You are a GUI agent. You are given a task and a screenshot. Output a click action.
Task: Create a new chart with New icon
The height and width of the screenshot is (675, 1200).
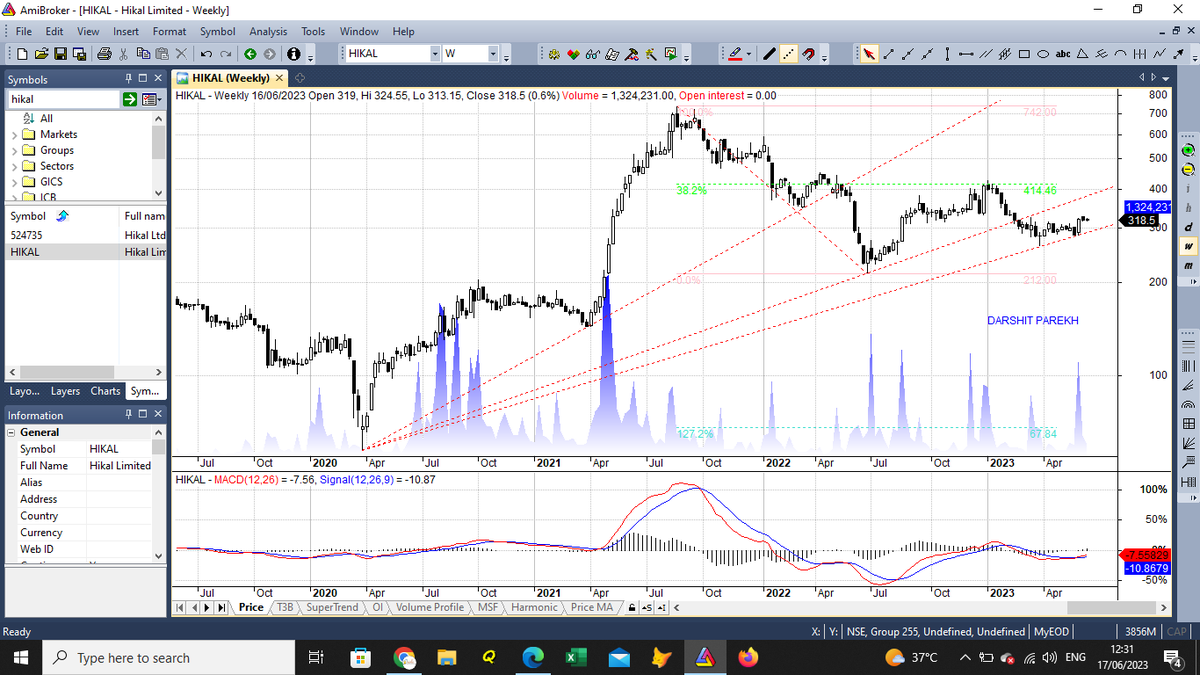pyautogui.click(x=22, y=54)
